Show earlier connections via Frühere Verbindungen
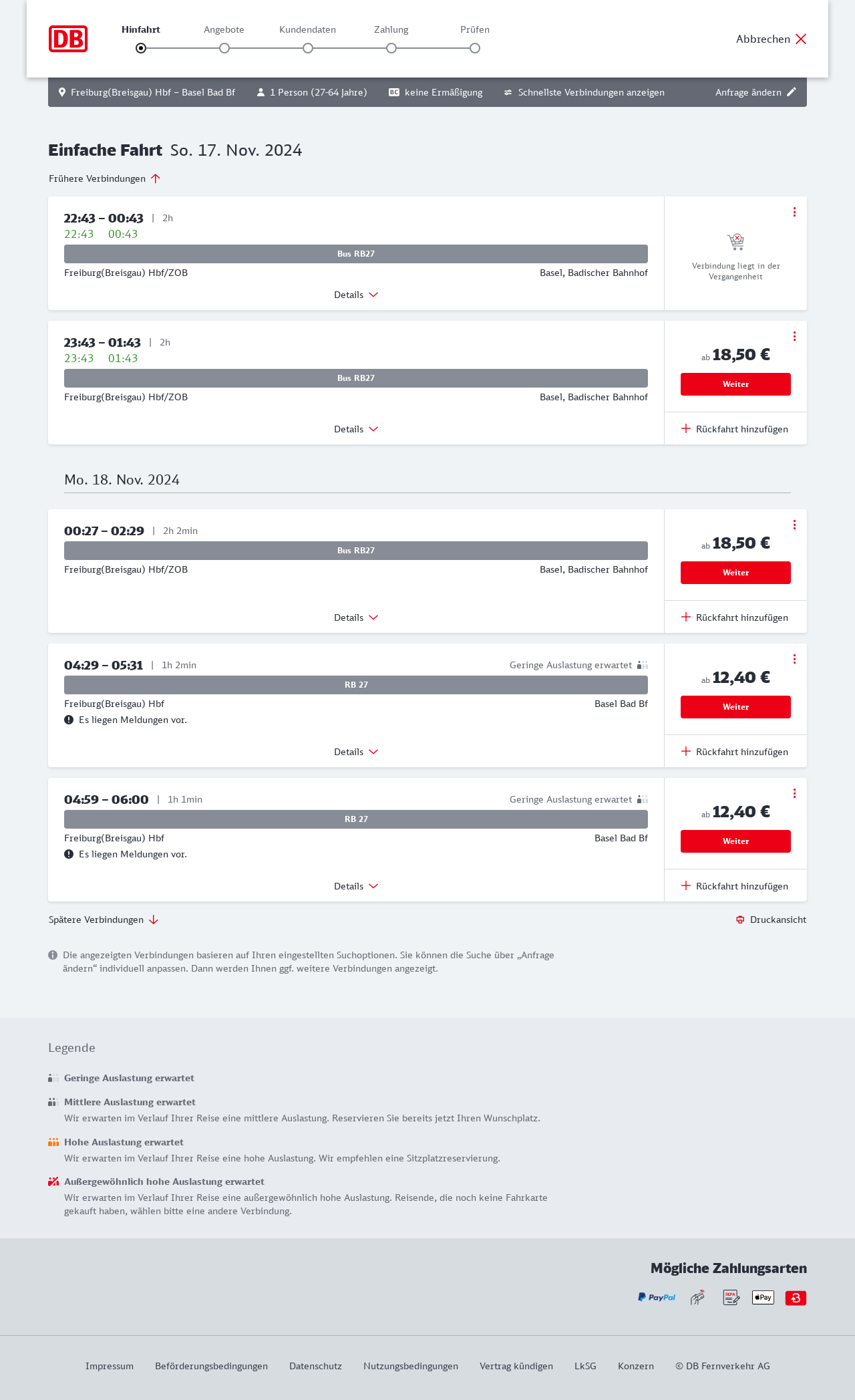 click(x=104, y=178)
